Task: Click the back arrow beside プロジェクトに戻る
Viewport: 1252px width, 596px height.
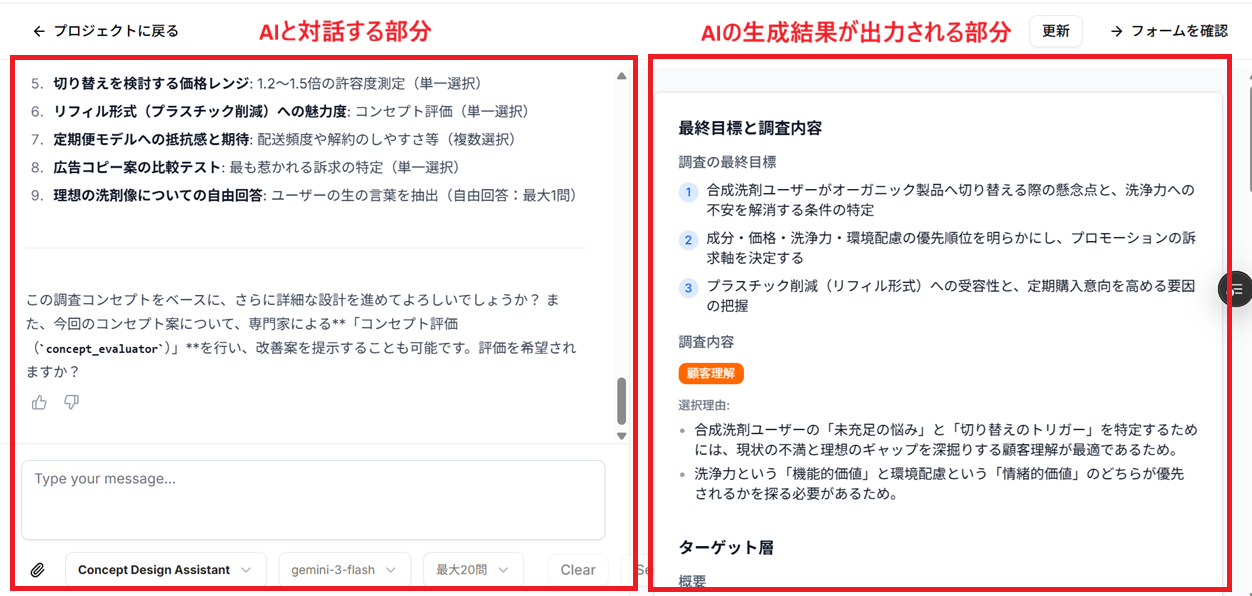Action: point(39,31)
